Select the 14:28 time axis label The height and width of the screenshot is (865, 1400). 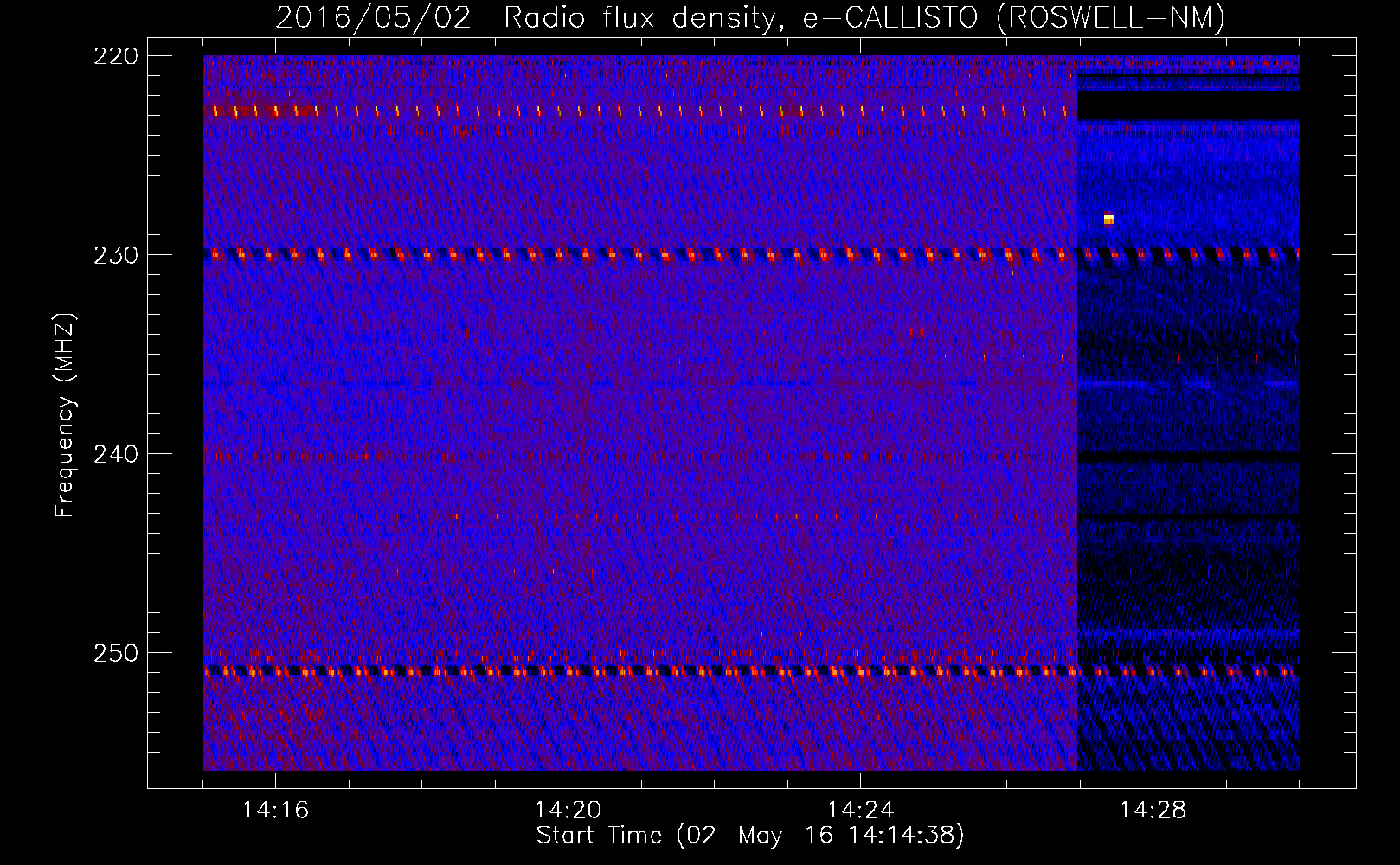1153,810
